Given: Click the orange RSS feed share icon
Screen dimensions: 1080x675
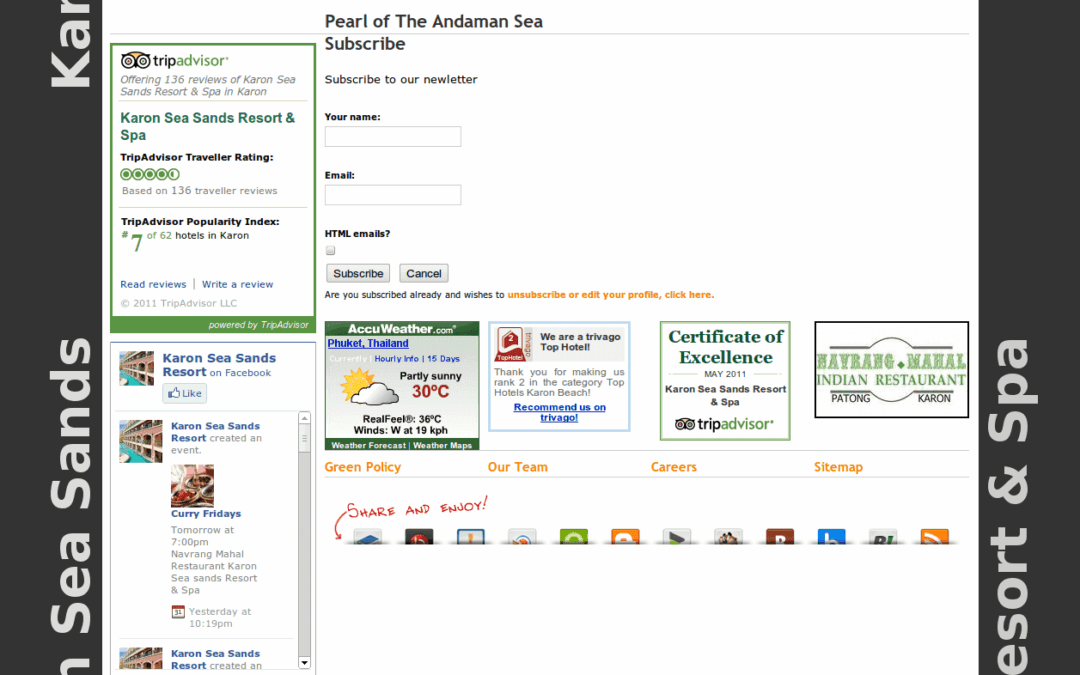Looking at the screenshot, I should 935,537.
